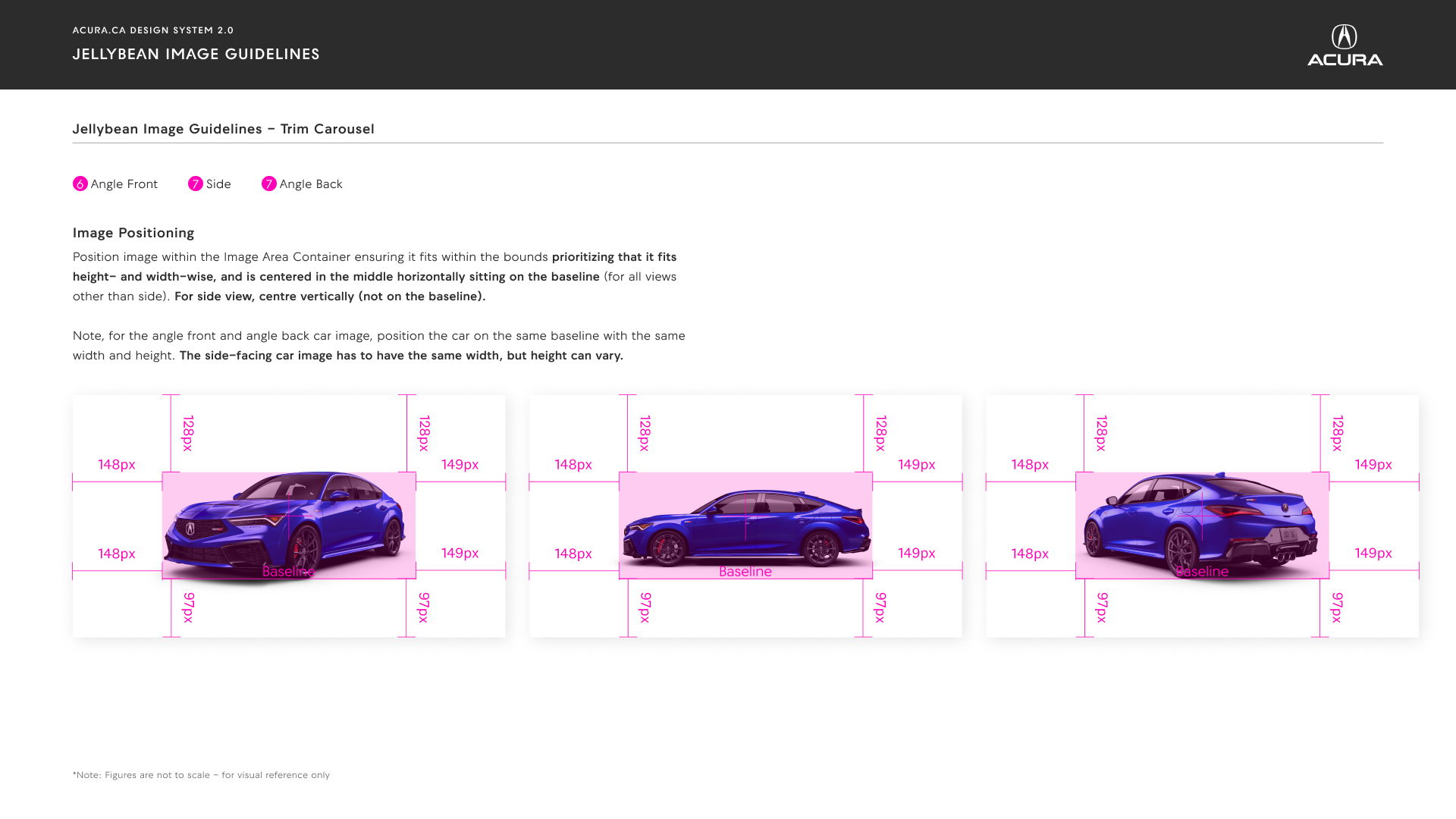Select the pink 7 badge beside Side
This screenshot has height=819, width=1456.
point(196,184)
